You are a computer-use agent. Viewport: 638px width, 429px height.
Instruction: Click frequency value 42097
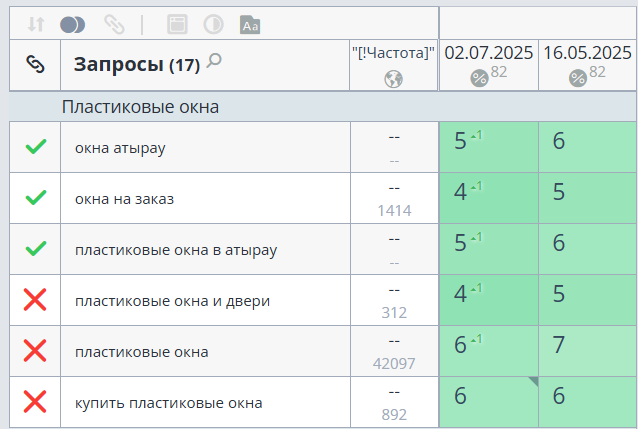point(394,363)
